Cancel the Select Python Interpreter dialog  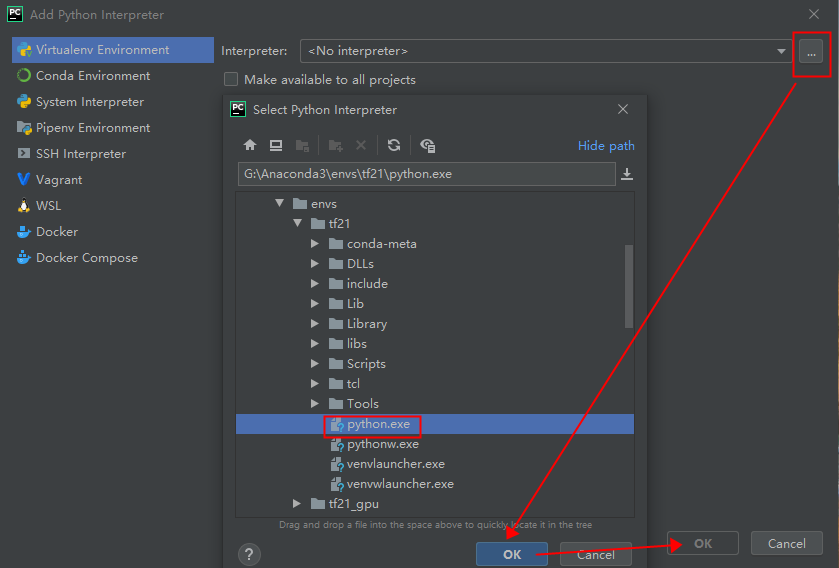(x=596, y=555)
